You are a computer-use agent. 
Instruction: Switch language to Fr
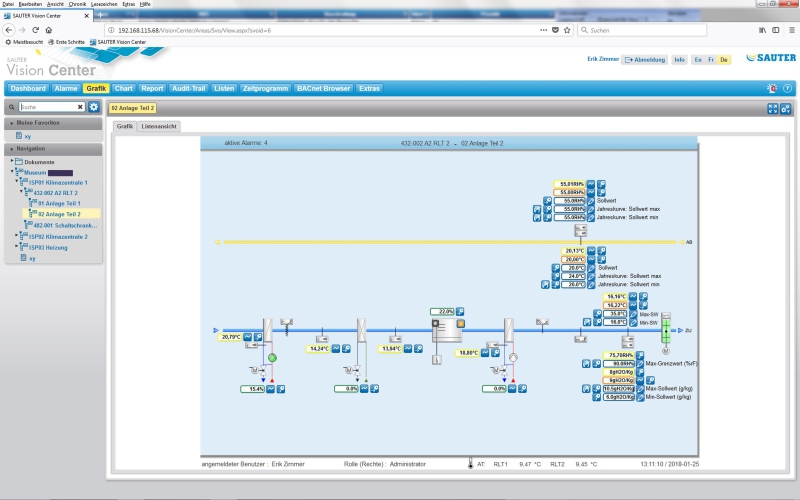click(x=711, y=60)
